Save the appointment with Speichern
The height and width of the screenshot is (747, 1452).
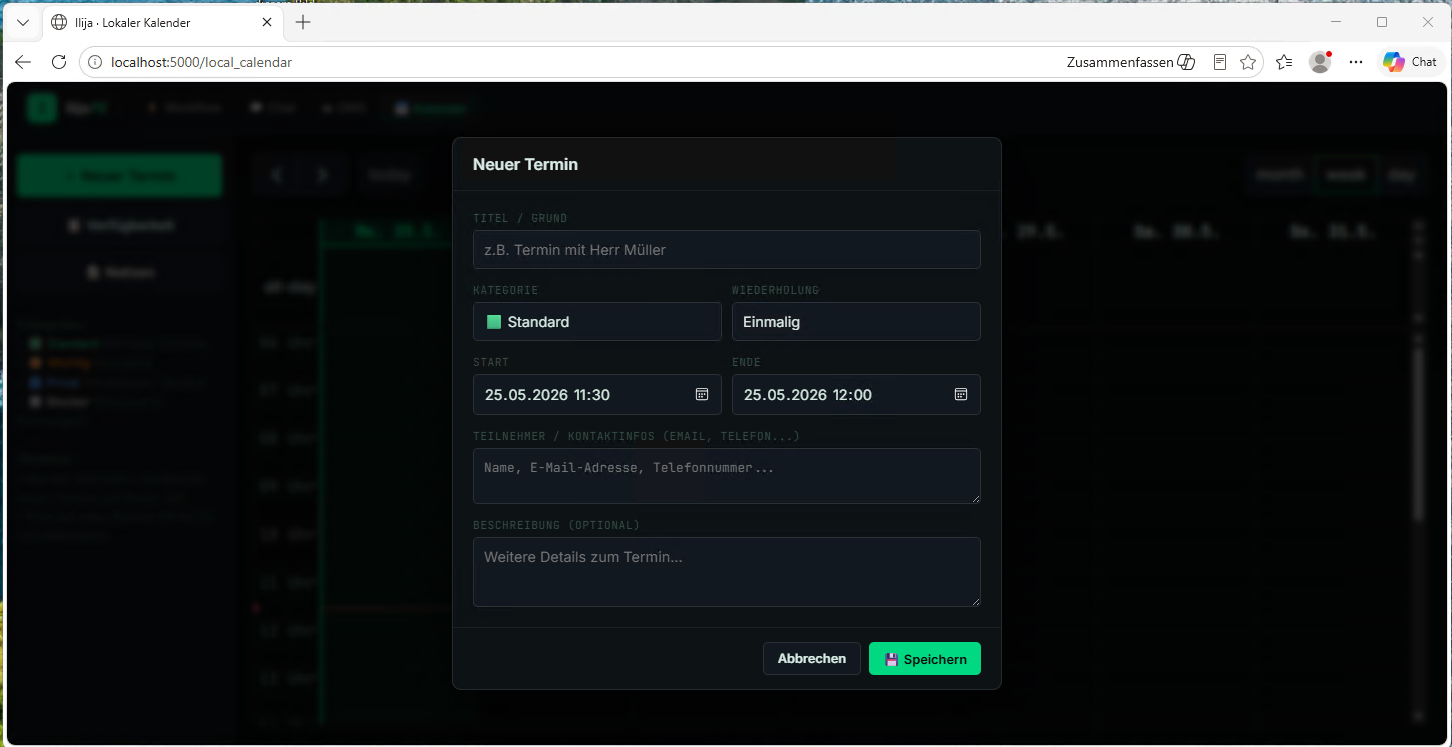(925, 659)
